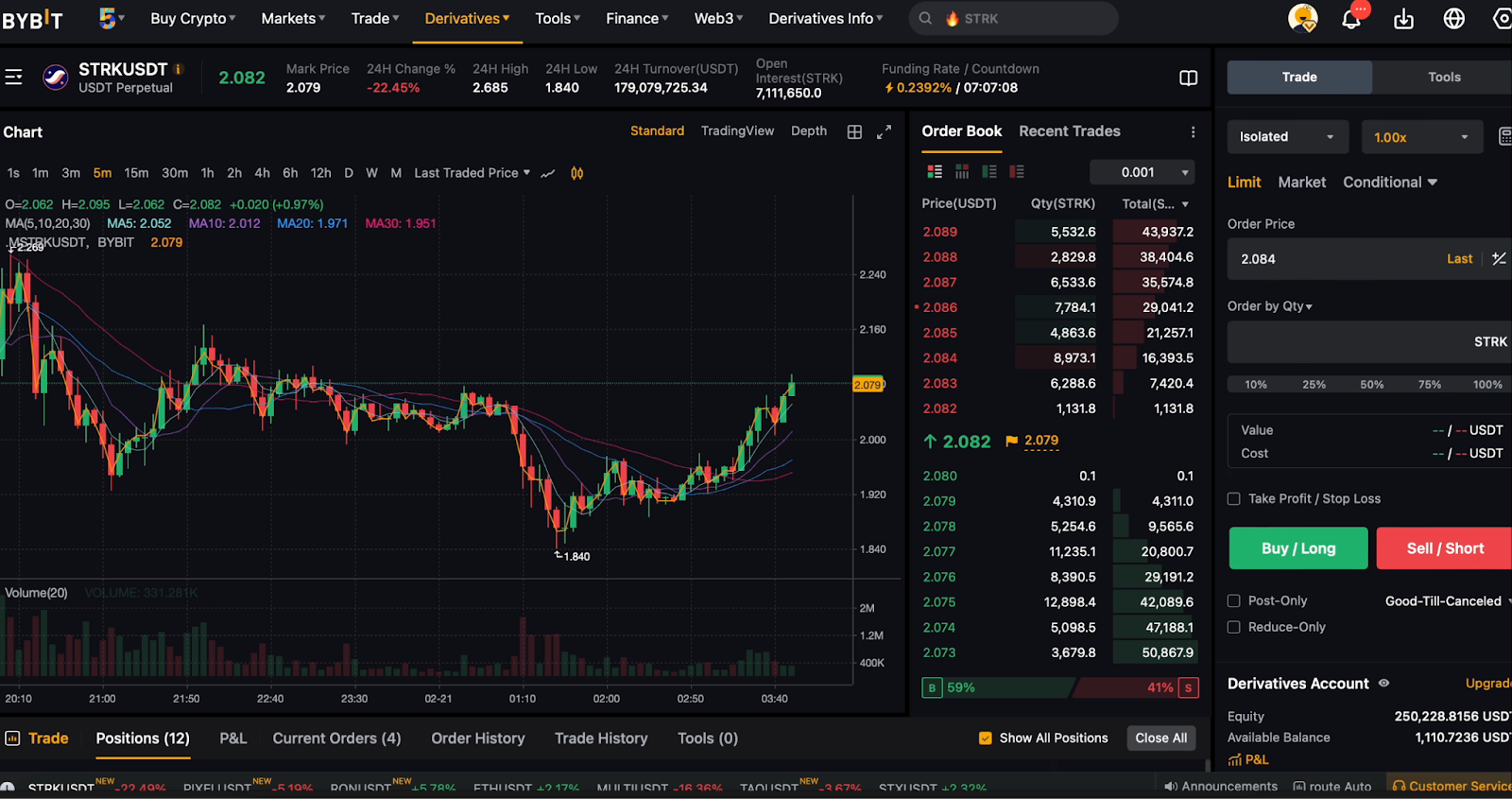
Task: Expand the chart to fullscreen
Action: [884, 132]
